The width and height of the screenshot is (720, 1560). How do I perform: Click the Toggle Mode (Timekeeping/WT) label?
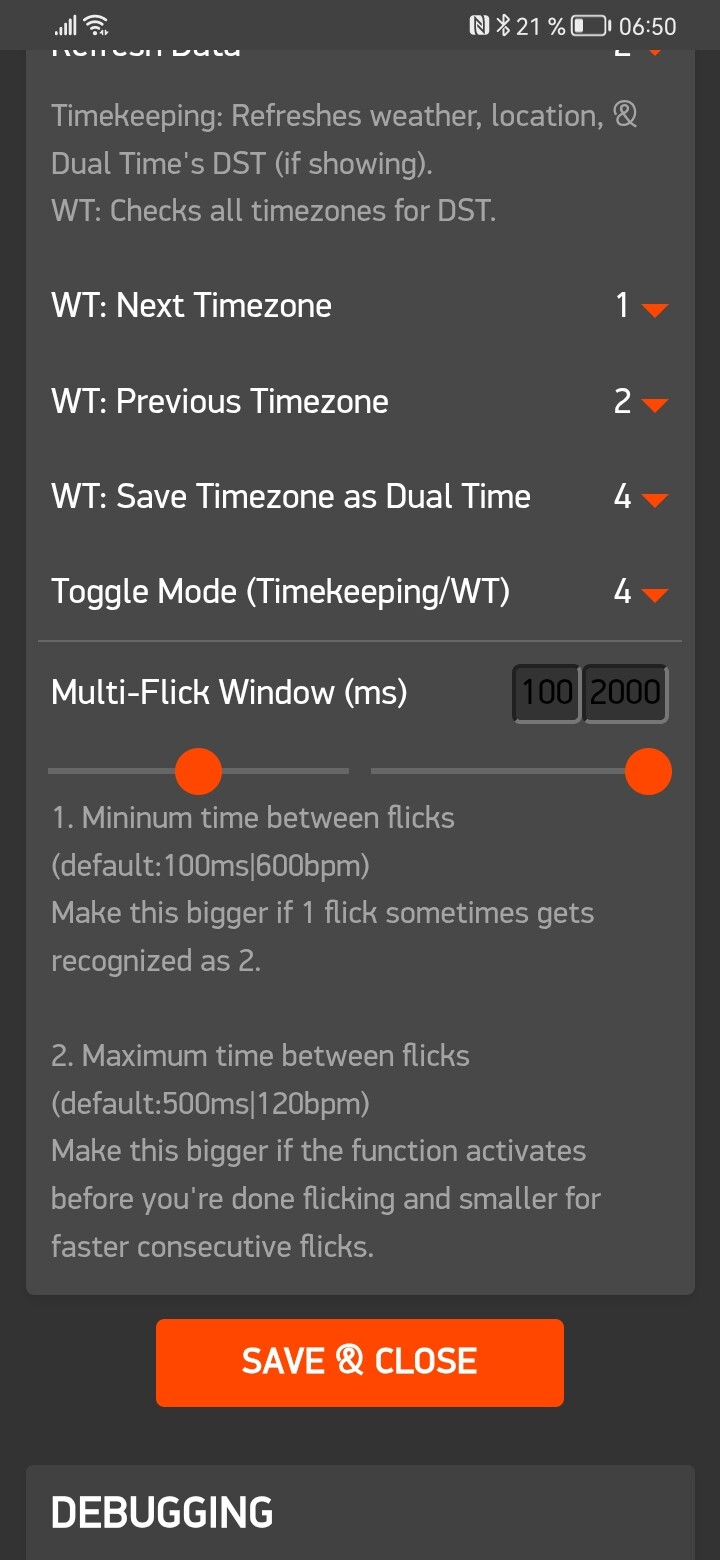pyautogui.click(x=280, y=592)
